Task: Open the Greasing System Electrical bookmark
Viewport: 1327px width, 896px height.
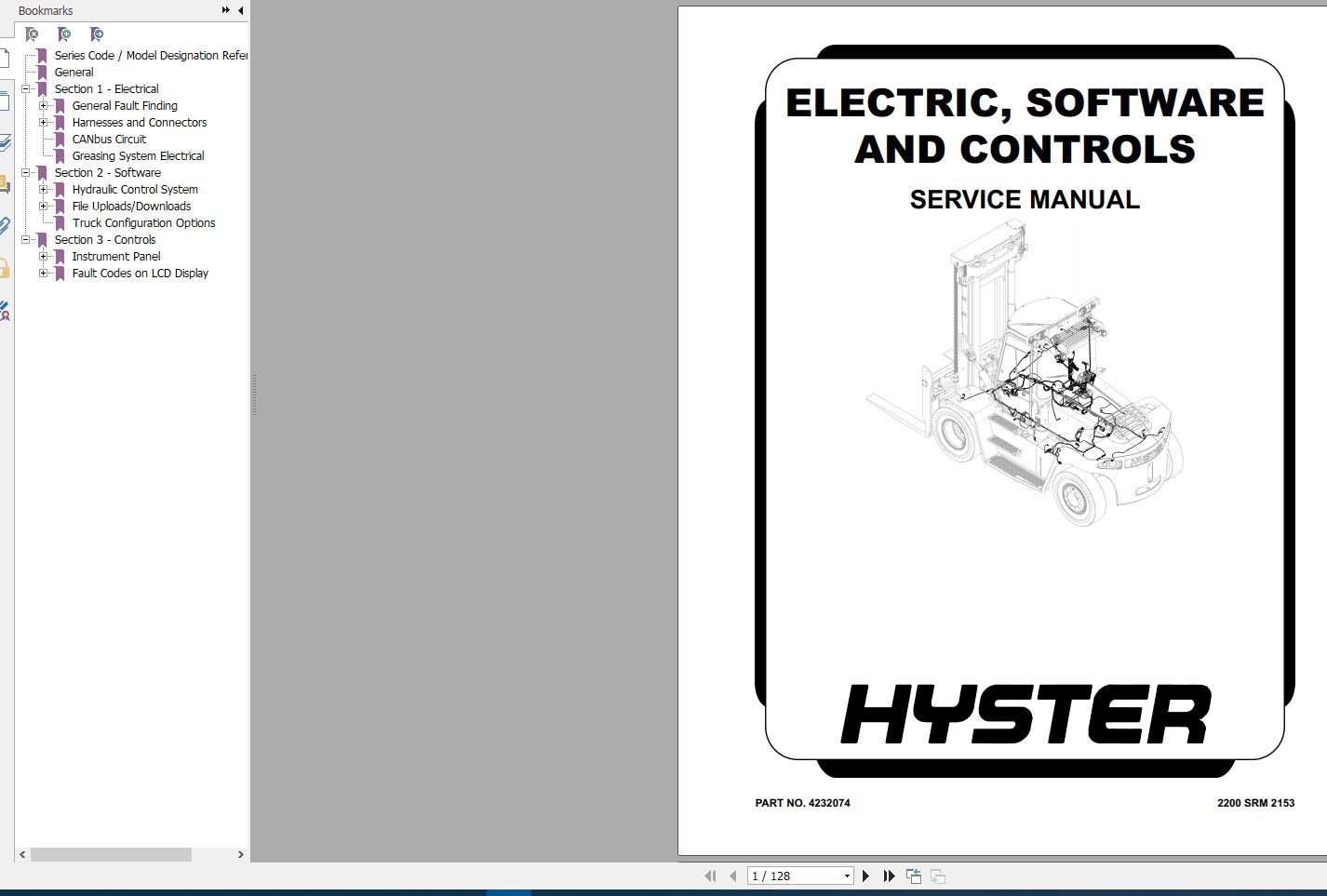Action: click(x=138, y=156)
